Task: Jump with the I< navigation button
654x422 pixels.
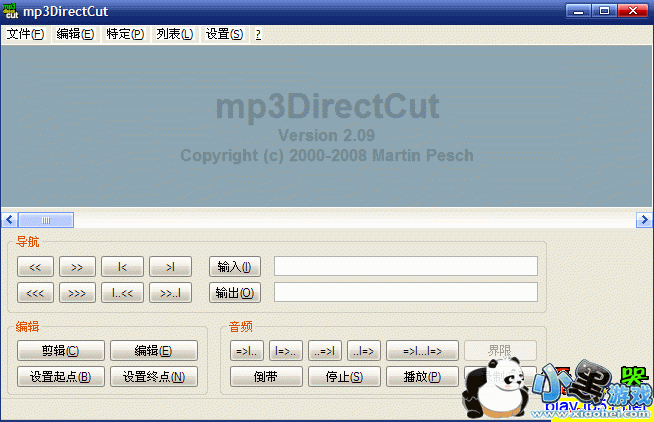Action: [122, 266]
